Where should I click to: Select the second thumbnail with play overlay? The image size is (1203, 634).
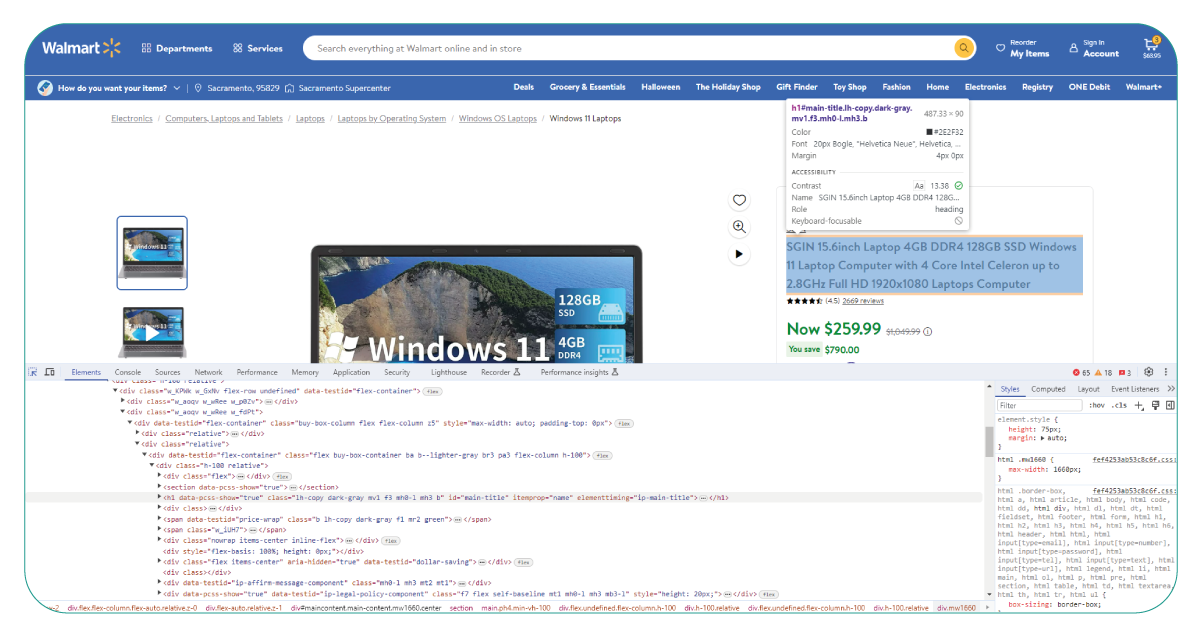pos(152,332)
